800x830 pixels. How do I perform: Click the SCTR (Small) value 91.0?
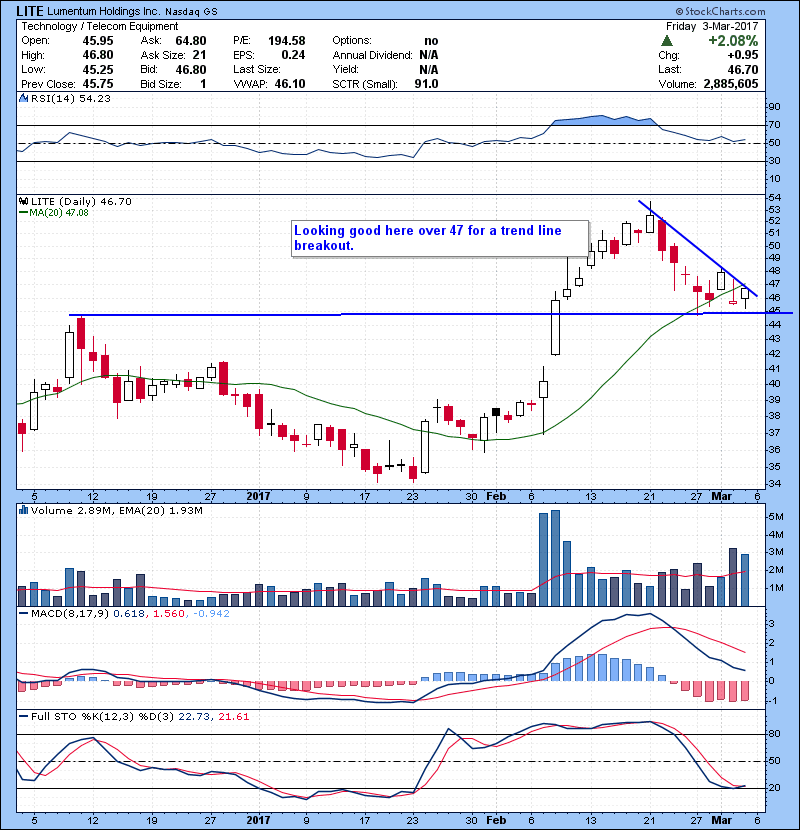[x=427, y=84]
